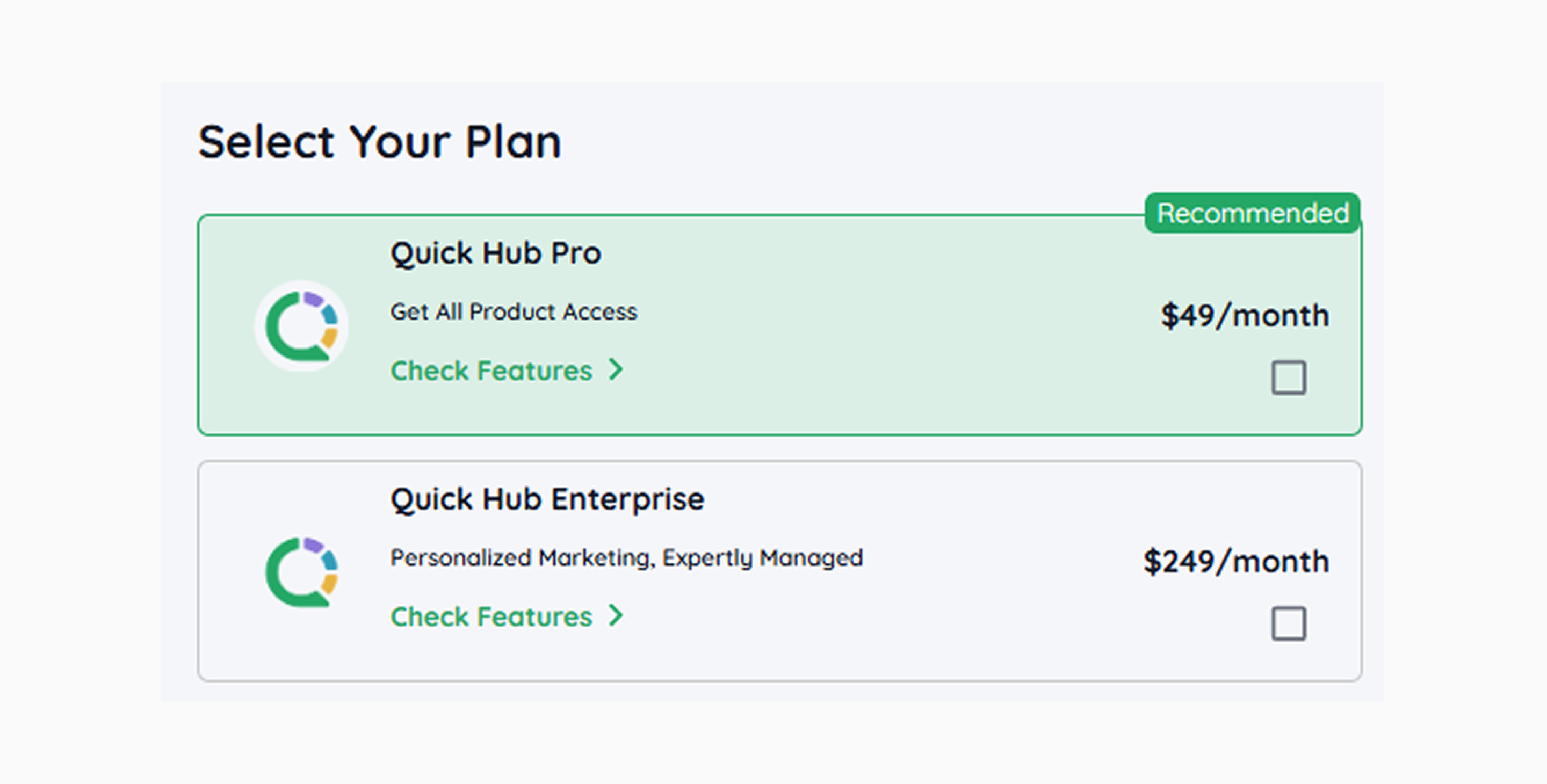Click the purple segment of Pro logo

pyautogui.click(x=313, y=299)
